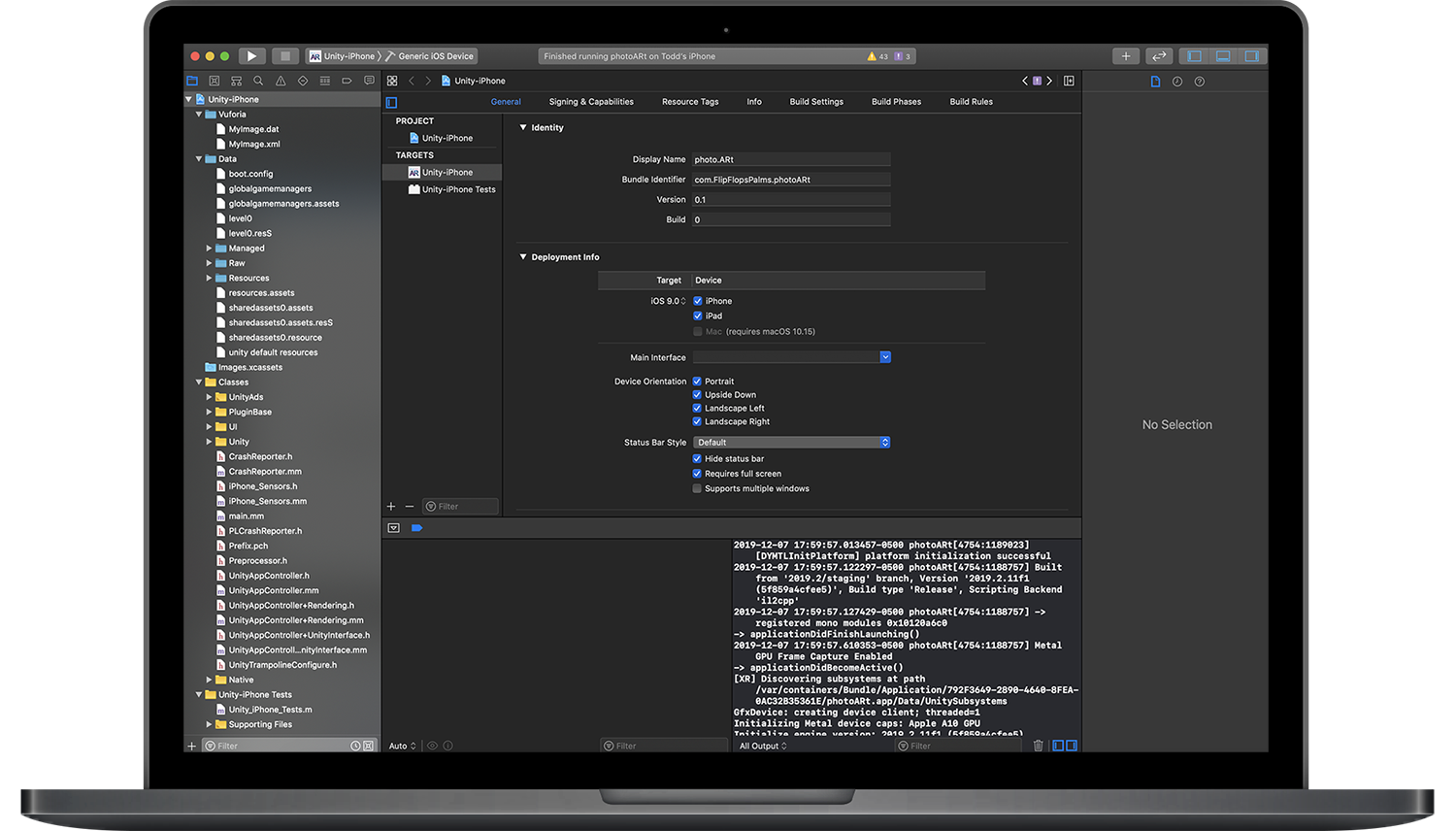1456x831 pixels.
Task: Open the All Output console dropdown
Action: (x=763, y=746)
